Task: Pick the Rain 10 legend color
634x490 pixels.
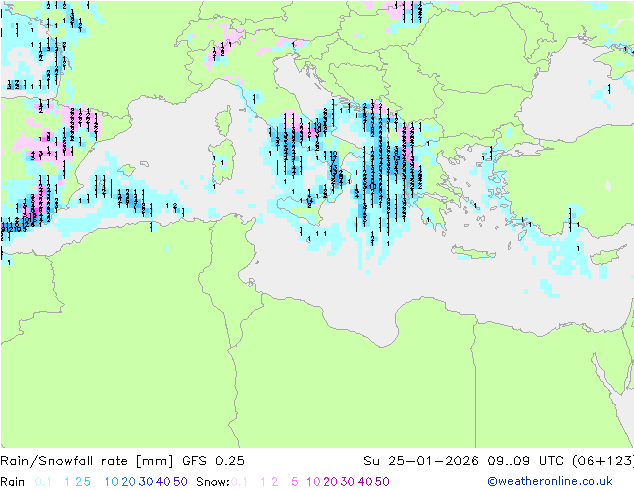Action: pyautogui.click(x=112, y=482)
